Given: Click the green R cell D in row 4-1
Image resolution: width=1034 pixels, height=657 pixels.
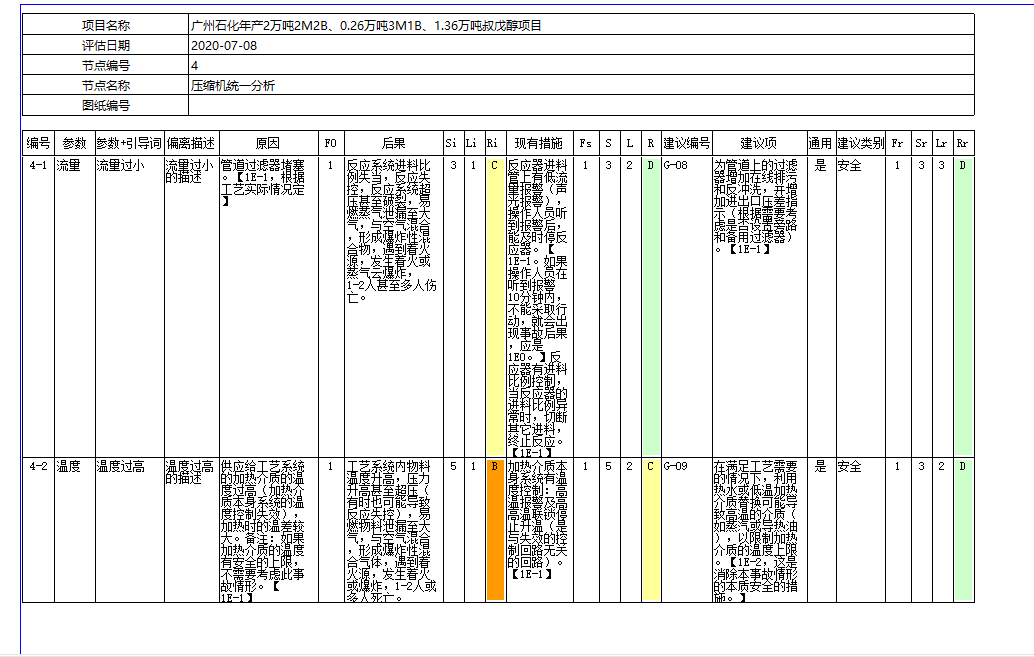Looking at the screenshot, I should pos(651,307).
